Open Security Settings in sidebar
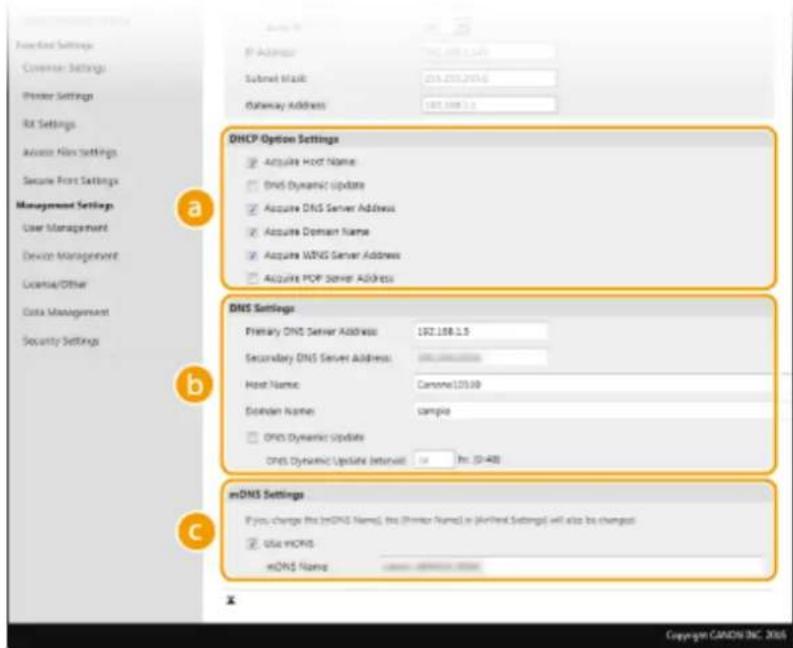Image resolution: width=793 pixels, height=648 pixels. pos(61,341)
